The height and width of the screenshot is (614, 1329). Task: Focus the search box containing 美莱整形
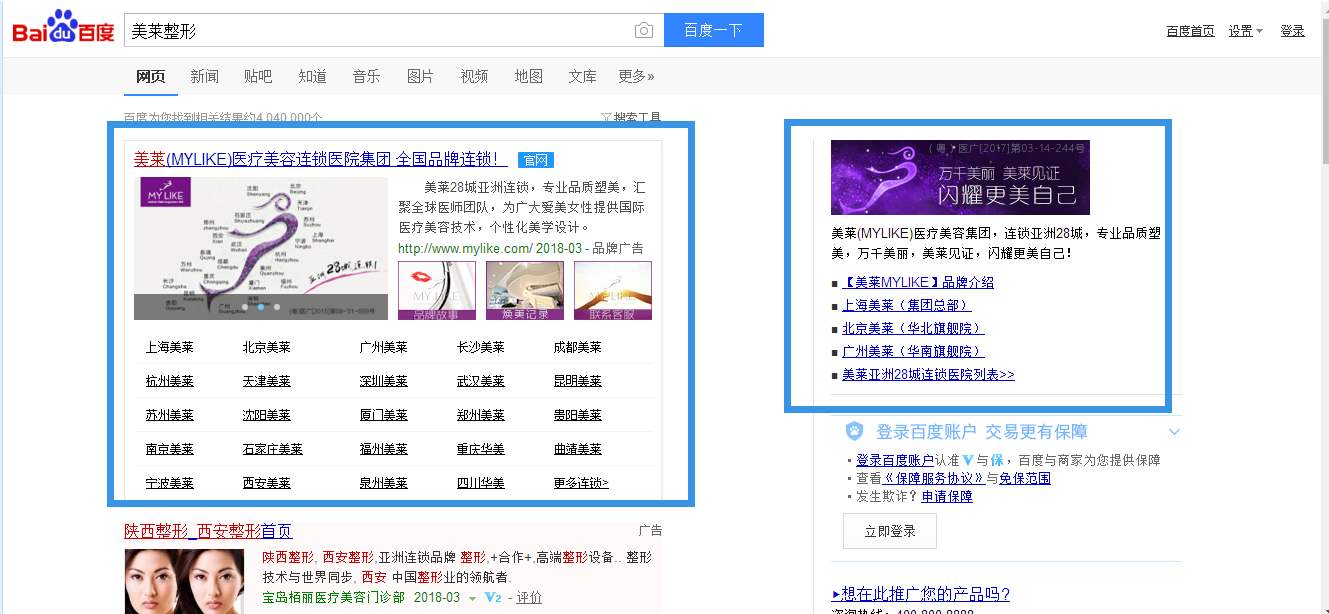tap(394, 30)
